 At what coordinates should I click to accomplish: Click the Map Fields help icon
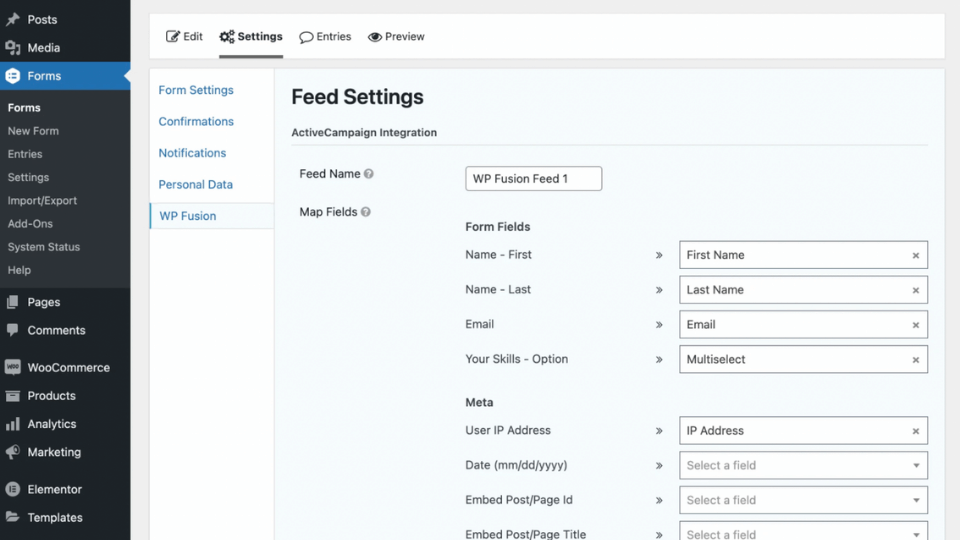point(366,212)
